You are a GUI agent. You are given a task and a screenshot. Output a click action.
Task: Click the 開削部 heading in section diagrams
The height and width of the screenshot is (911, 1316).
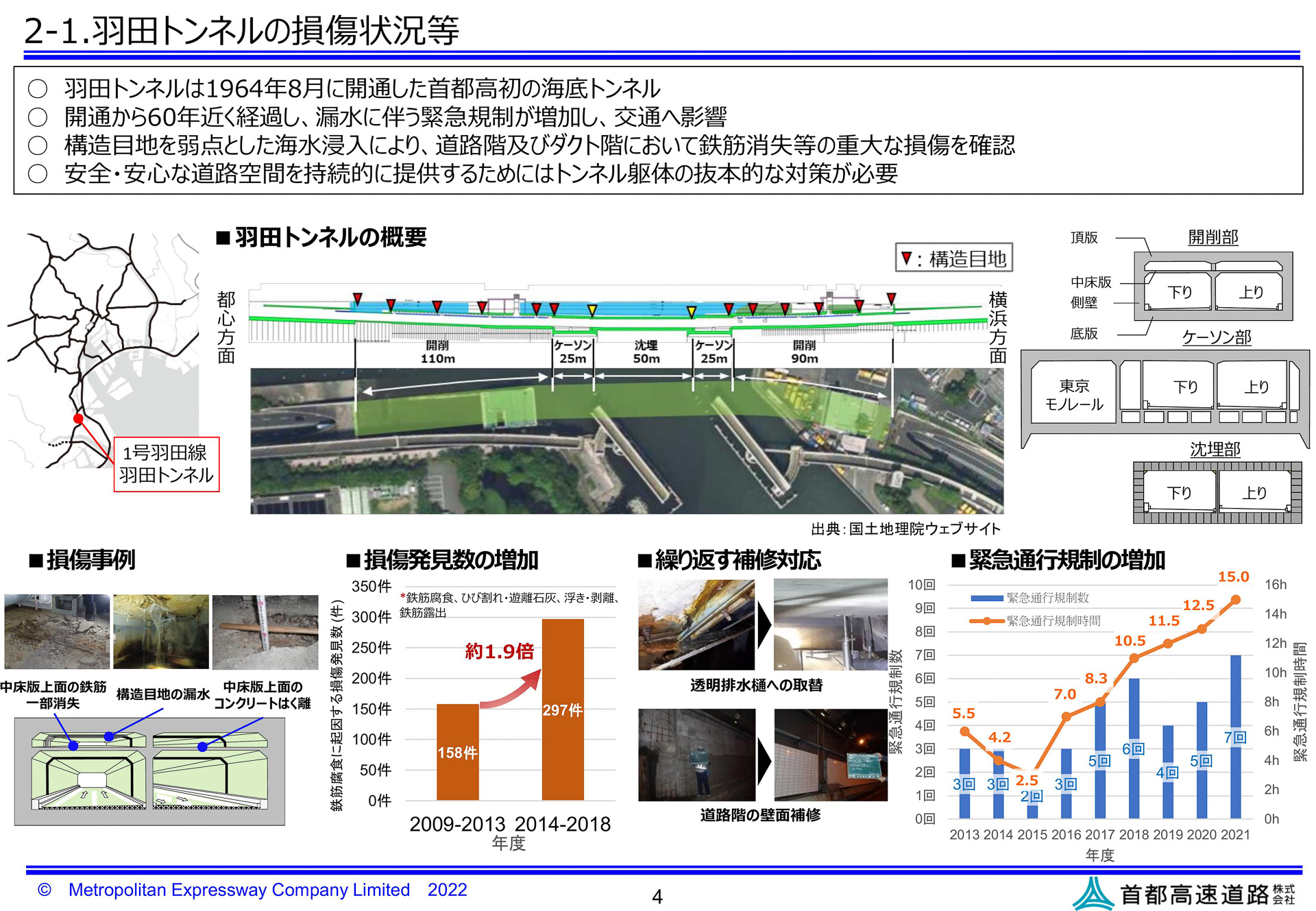[x=1213, y=237]
